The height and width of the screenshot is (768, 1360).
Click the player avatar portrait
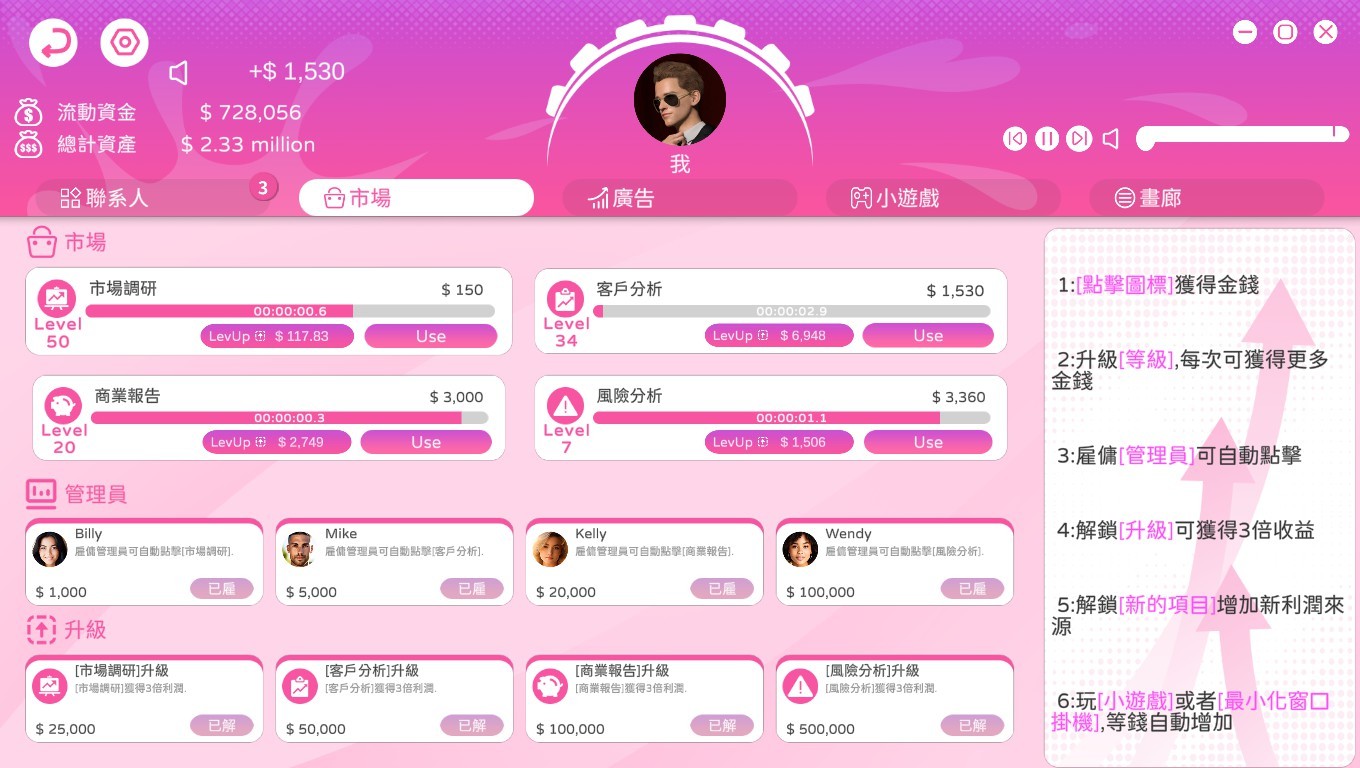coord(680,100)
